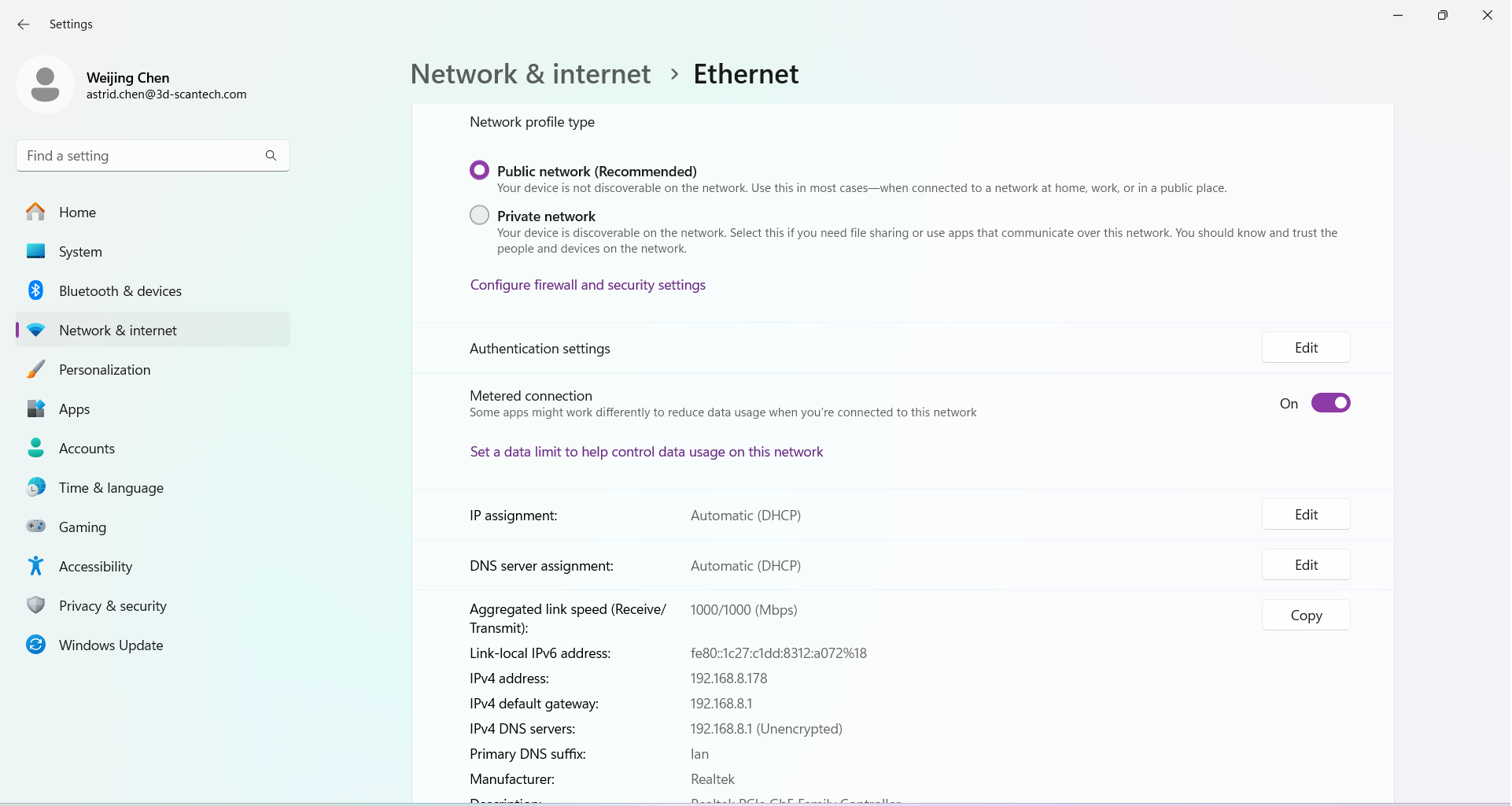Edit DNS server assignment
Image resolution: width=1512 pixels, height=806 pixels.
coord(1306,565)
